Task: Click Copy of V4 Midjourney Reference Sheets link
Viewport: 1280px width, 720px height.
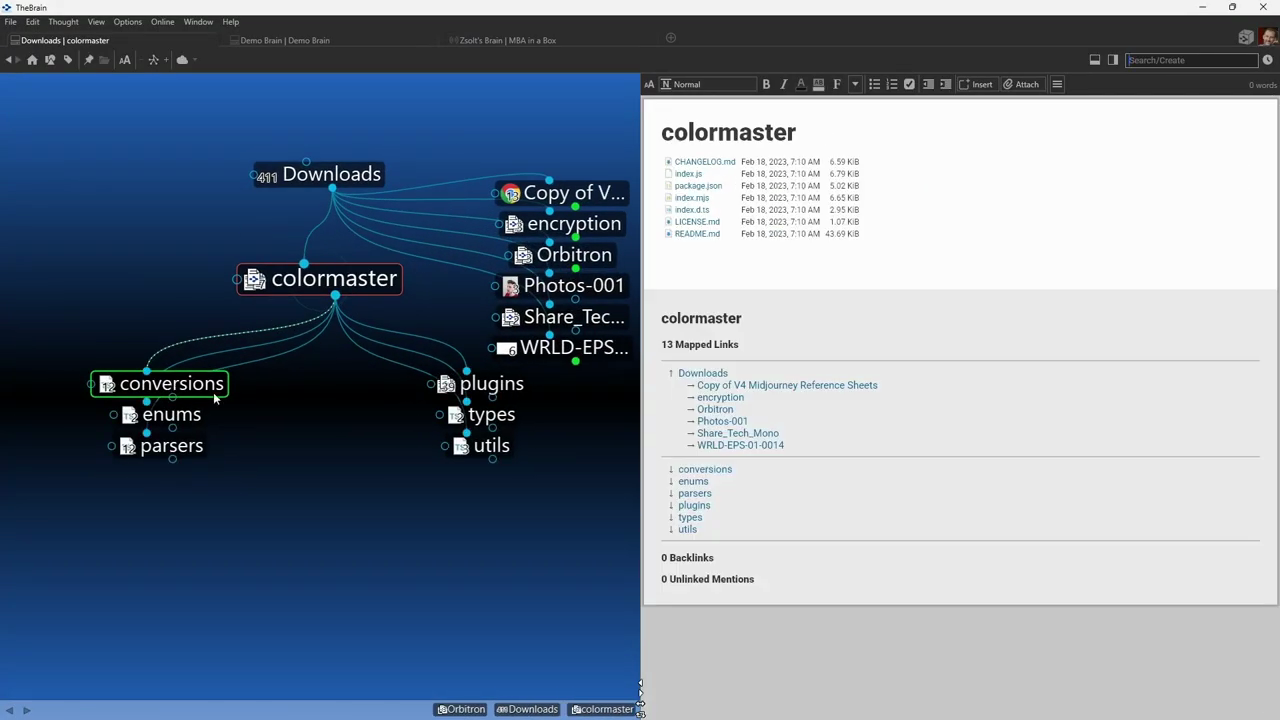Action: tap(787, 385)
